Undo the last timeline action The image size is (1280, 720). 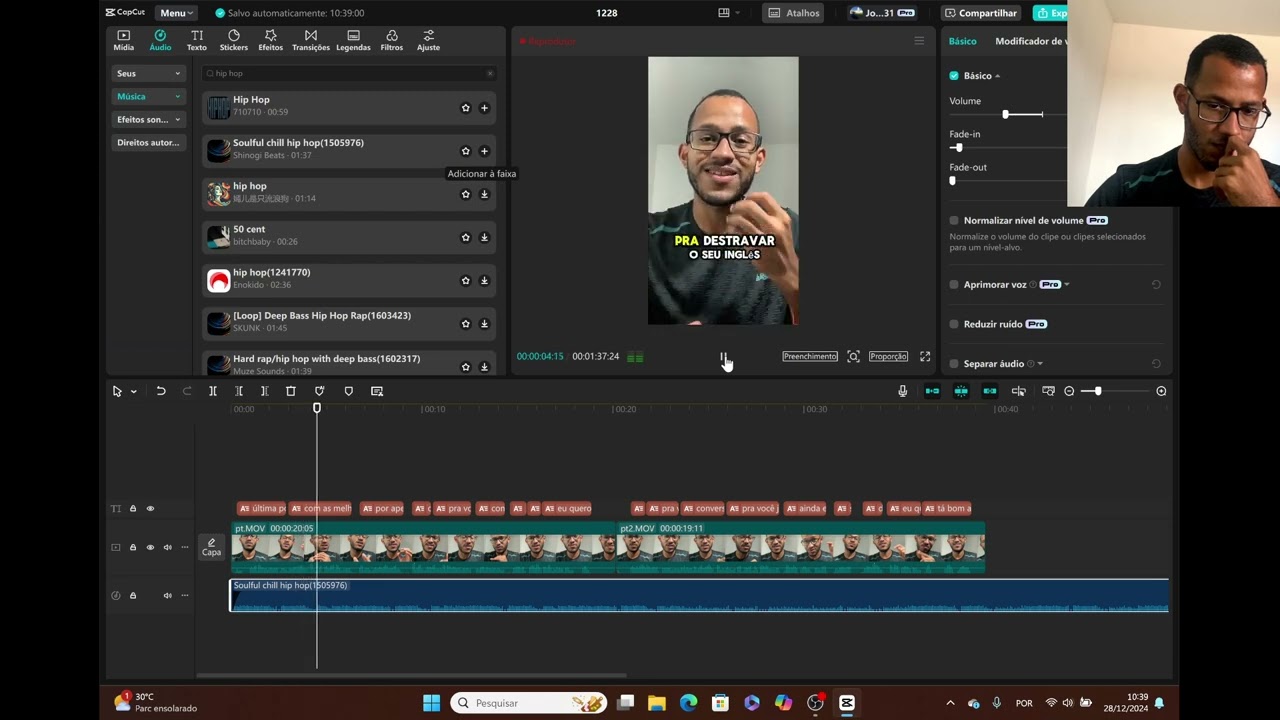coord(160,391)
